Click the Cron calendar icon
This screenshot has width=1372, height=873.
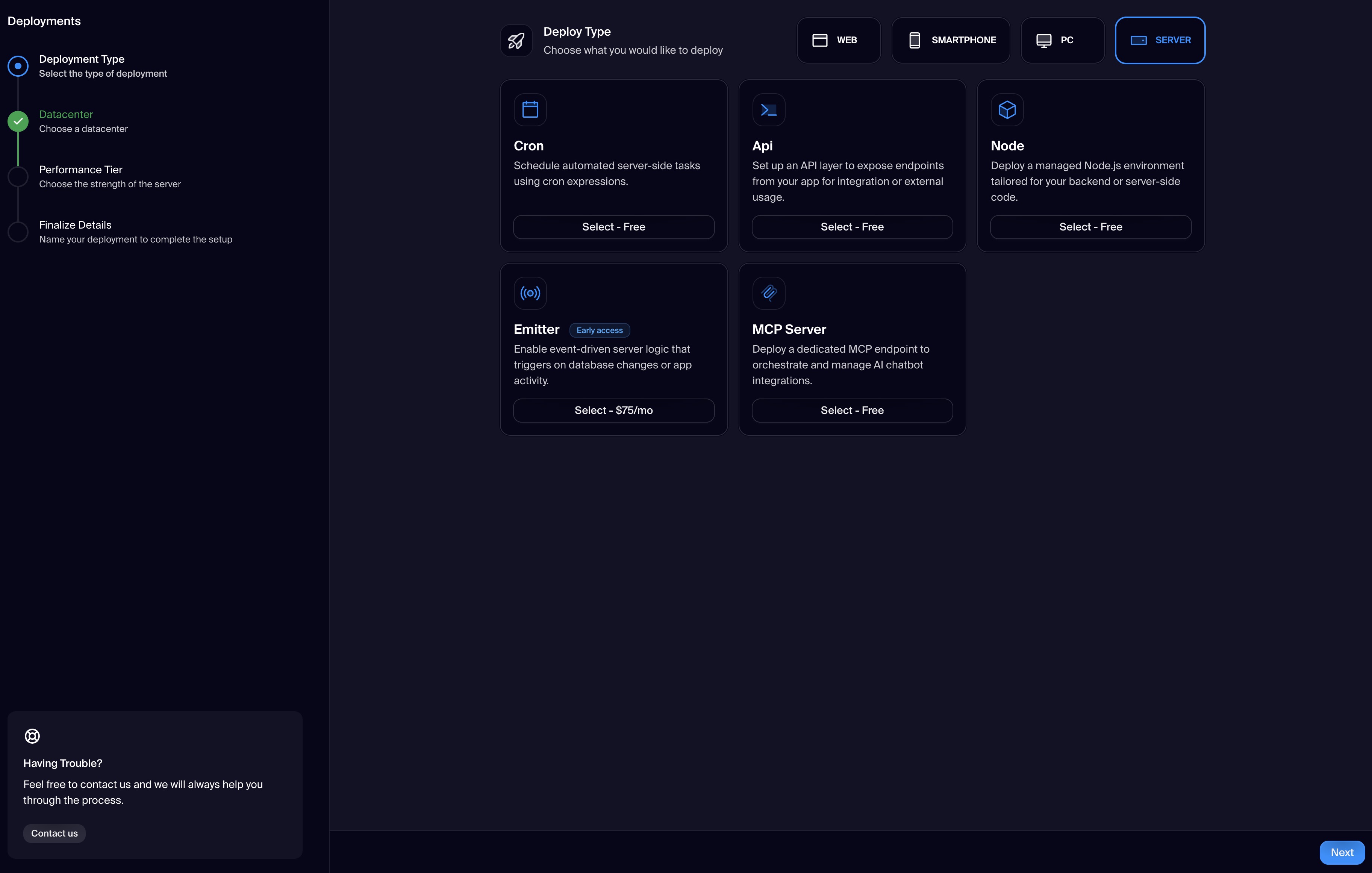click(x=530, y=109)
